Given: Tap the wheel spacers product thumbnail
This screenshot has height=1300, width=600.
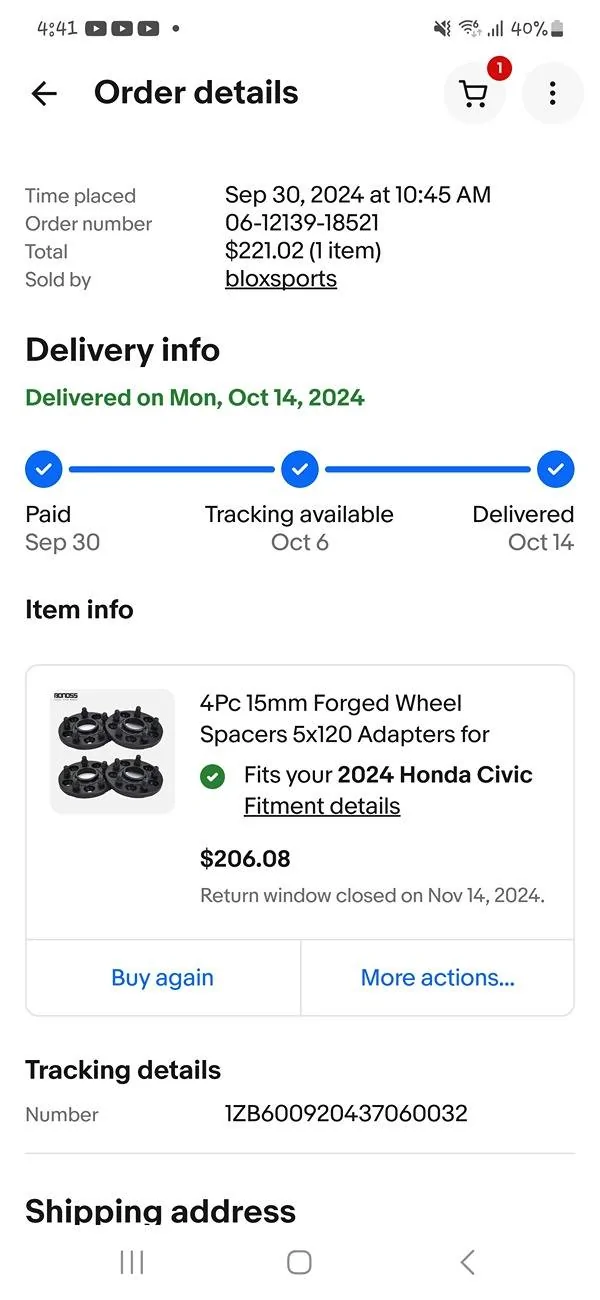Looking at the screenshot, I should (x=111, y=750).
